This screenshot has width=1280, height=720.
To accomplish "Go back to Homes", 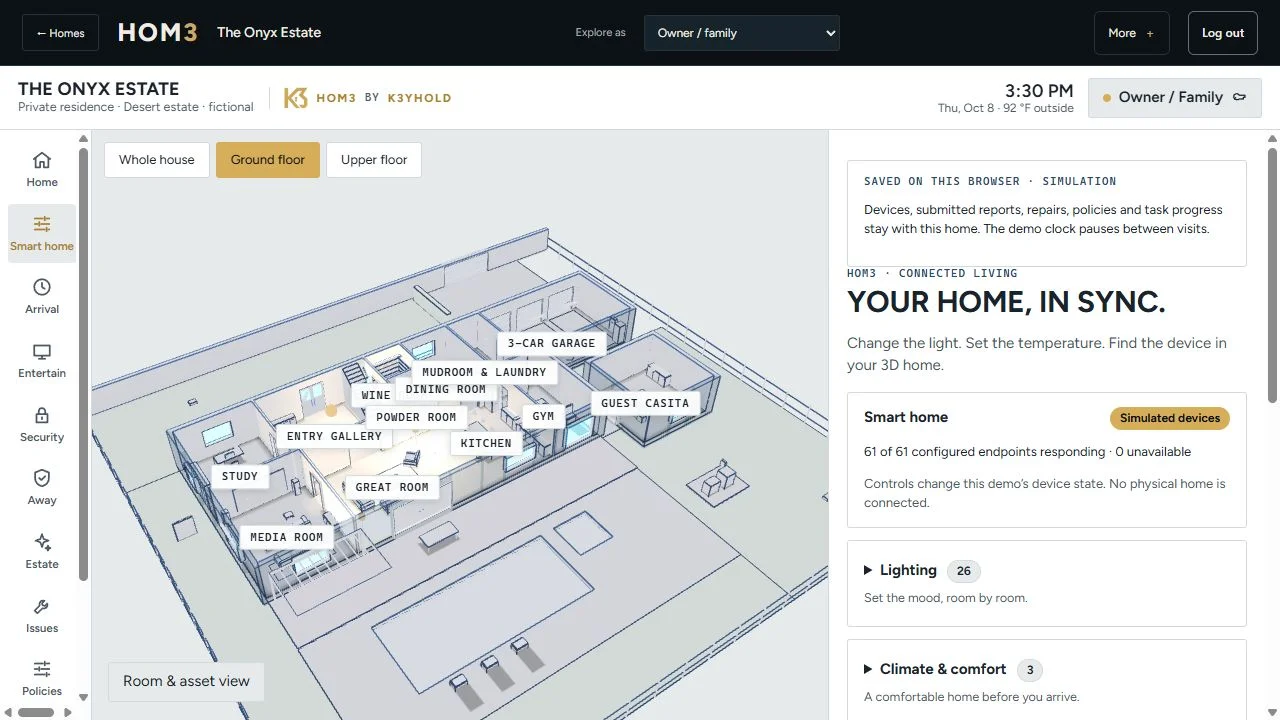I will 60,33.
